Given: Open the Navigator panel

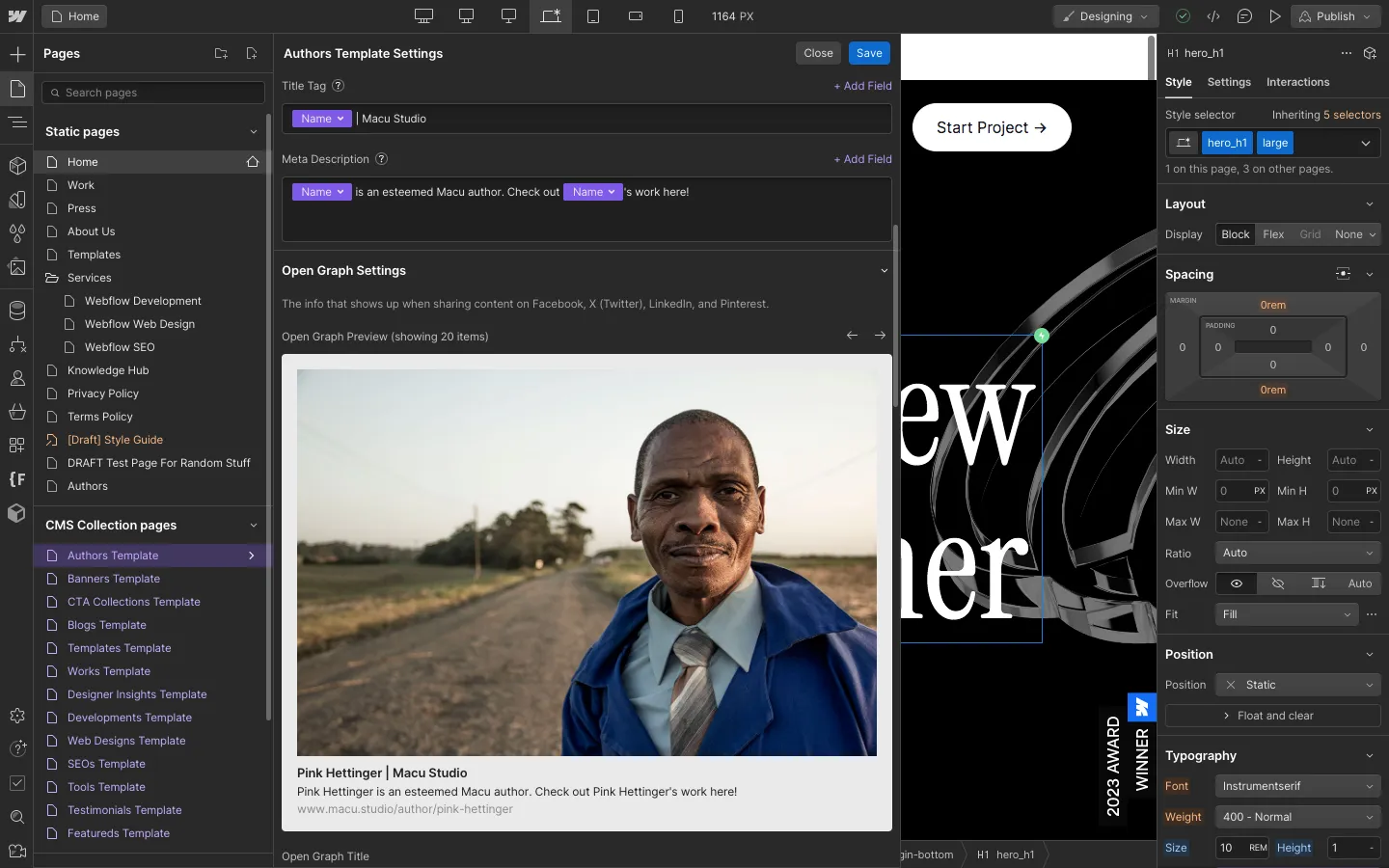Looking at the screenshot, I should tap(16, 122).
